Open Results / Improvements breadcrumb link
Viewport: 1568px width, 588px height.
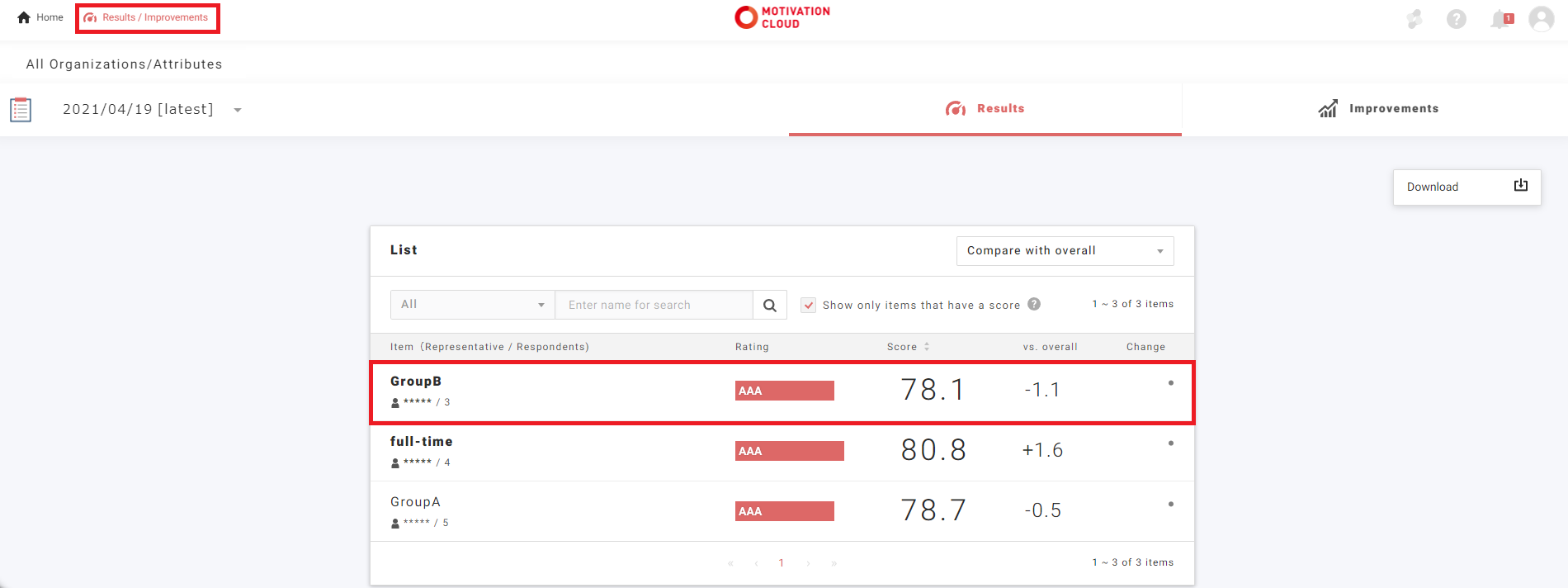(x=147, y=17)
